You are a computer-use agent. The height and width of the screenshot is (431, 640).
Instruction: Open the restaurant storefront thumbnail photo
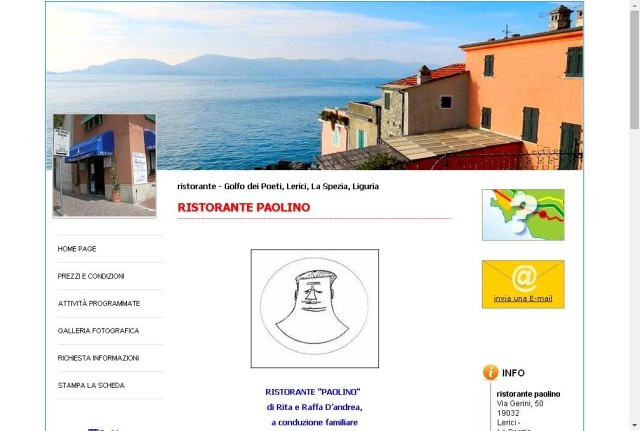(104, 166)
